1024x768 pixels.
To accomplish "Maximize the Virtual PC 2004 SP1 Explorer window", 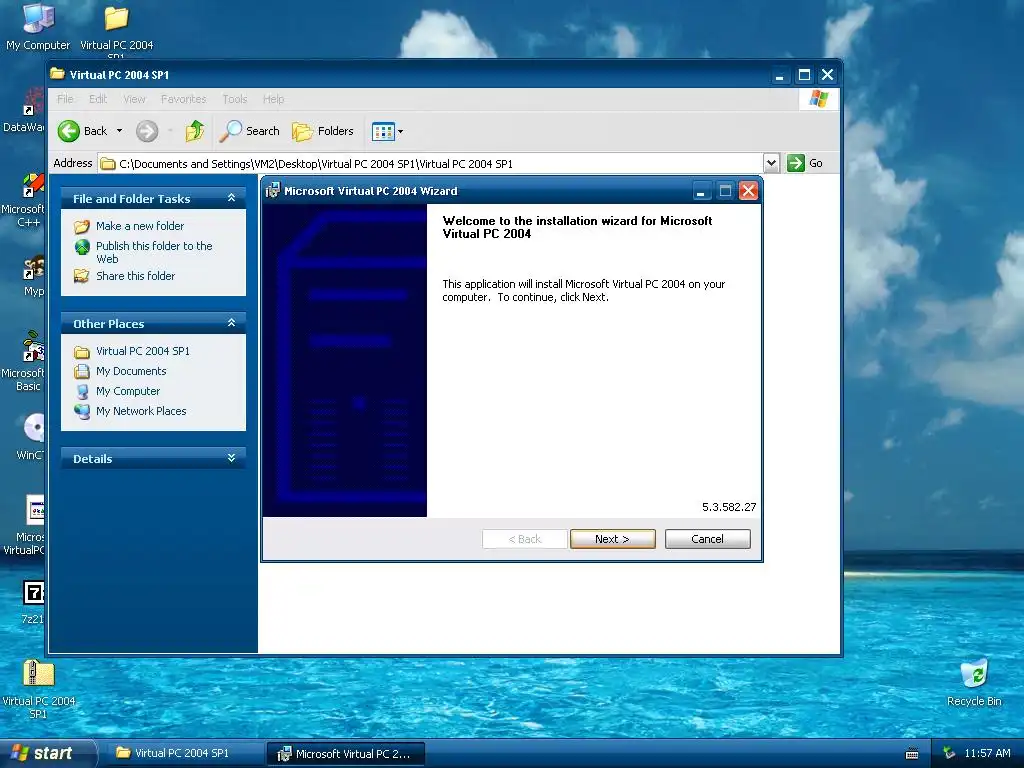I will point(804,75).
